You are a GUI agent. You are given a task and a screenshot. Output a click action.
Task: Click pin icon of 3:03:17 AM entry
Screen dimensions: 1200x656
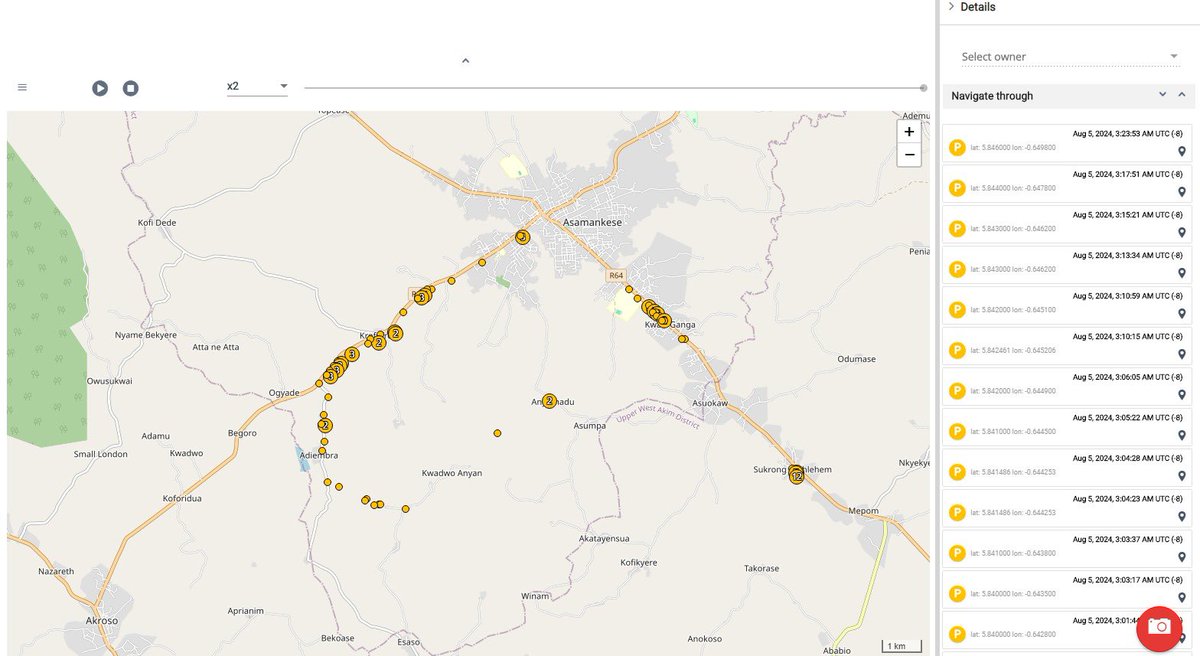pyautogui.click(x=1181, y=597)
